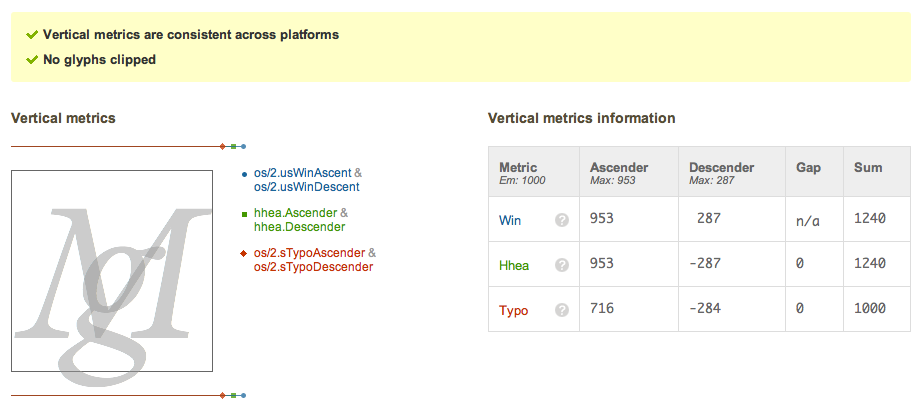This screenshot has height=418, width=923.
Task: Click the help icon next to Hhea
Action: 562,265
